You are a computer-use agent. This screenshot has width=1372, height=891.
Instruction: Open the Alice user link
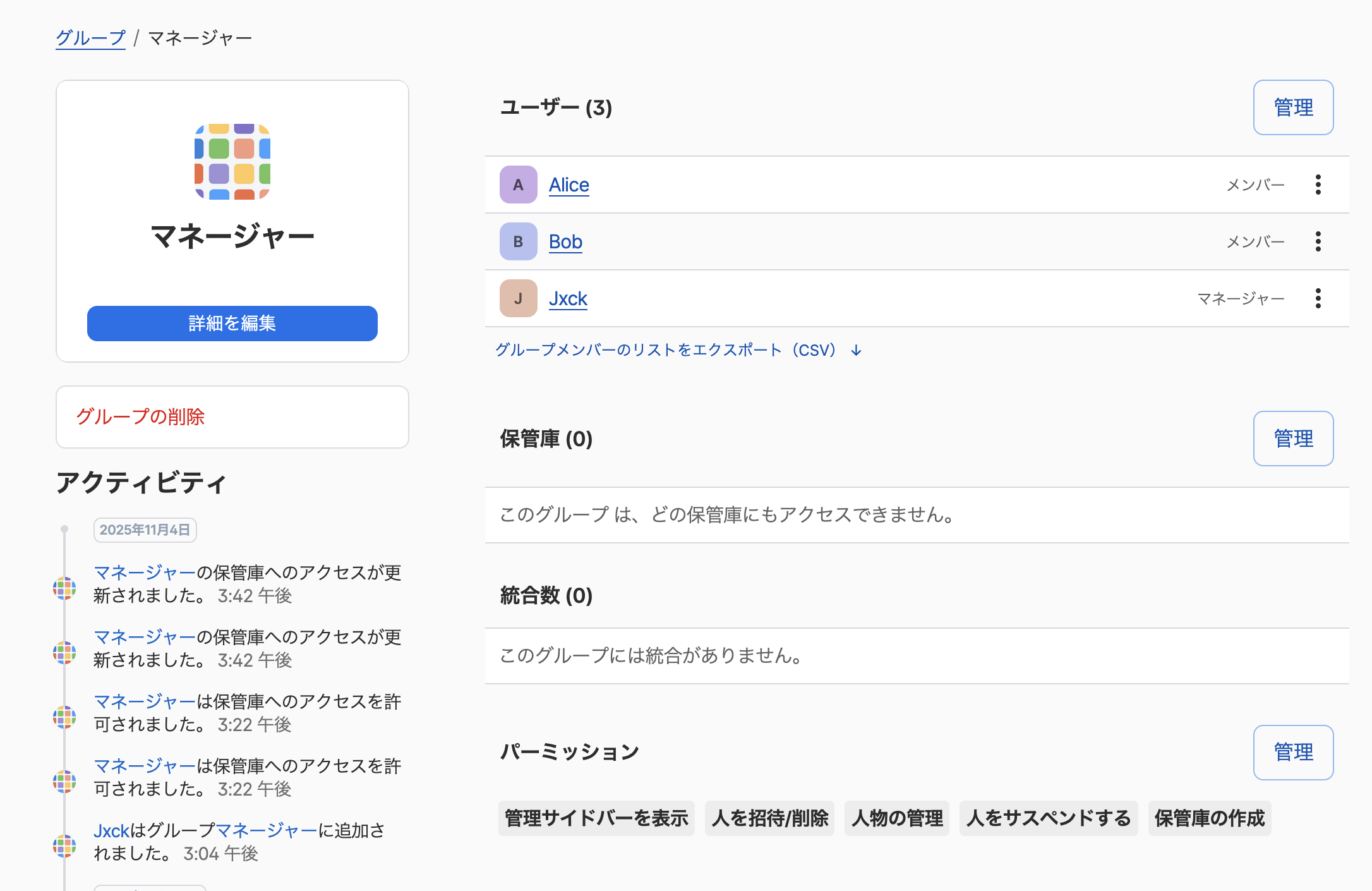point(569,185)
